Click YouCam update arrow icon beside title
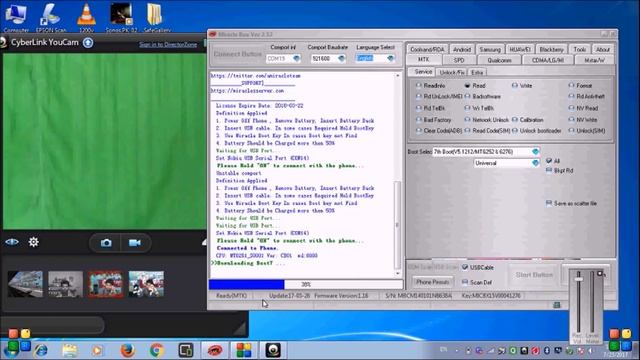 pos(88,42)
